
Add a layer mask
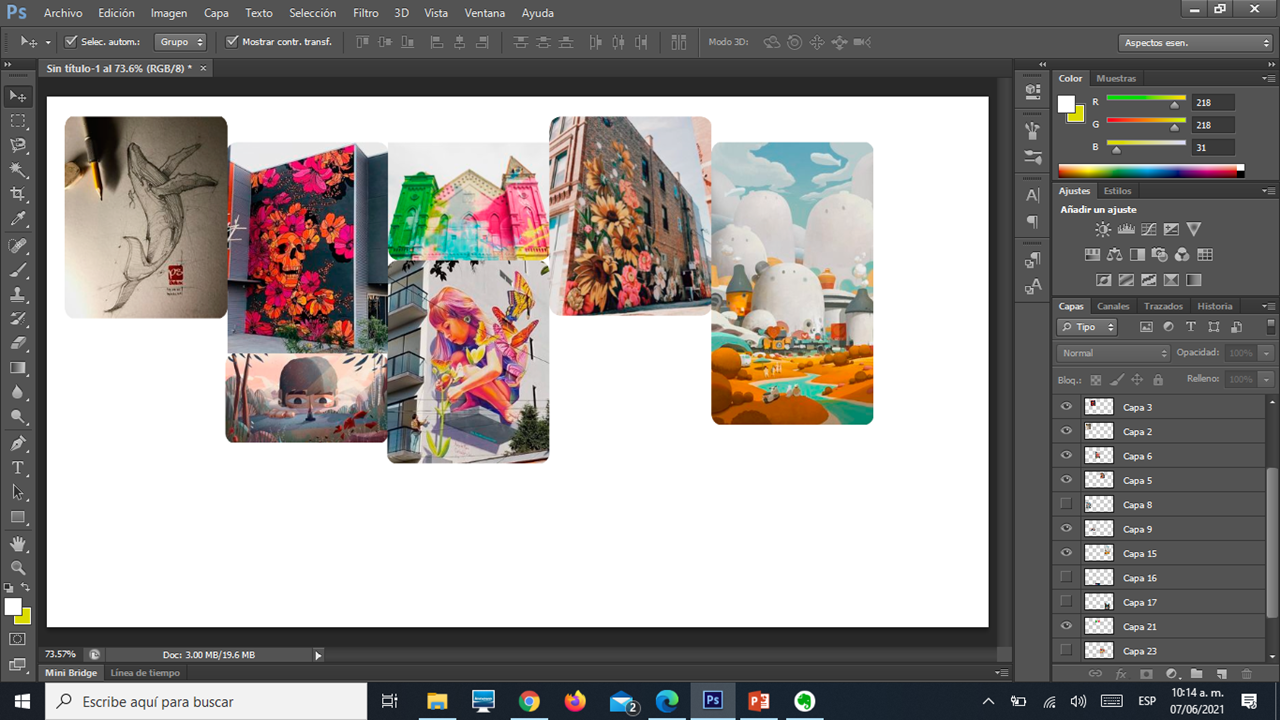point(1146,674)
